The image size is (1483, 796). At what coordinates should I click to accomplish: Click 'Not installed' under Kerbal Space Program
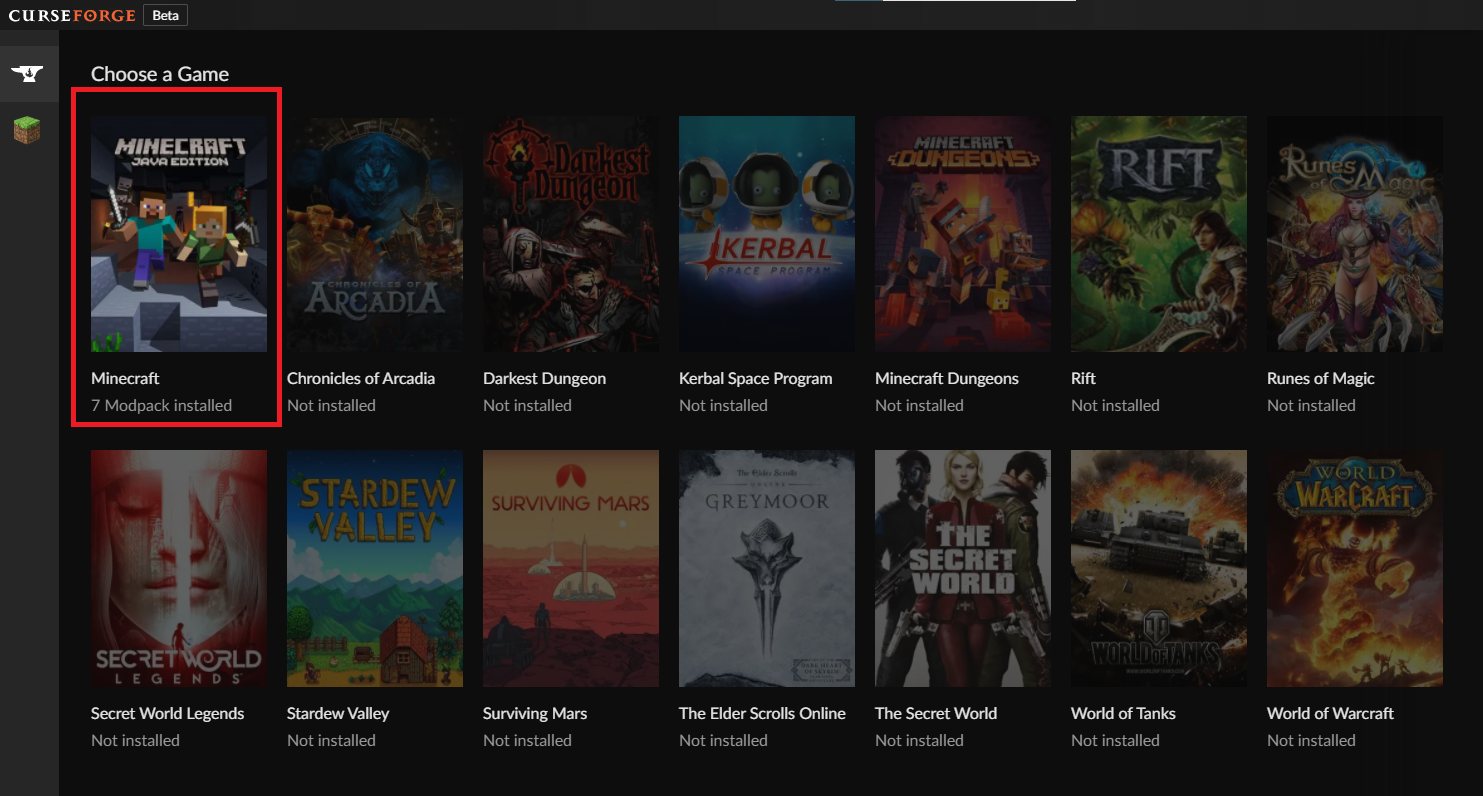point(723,405)
